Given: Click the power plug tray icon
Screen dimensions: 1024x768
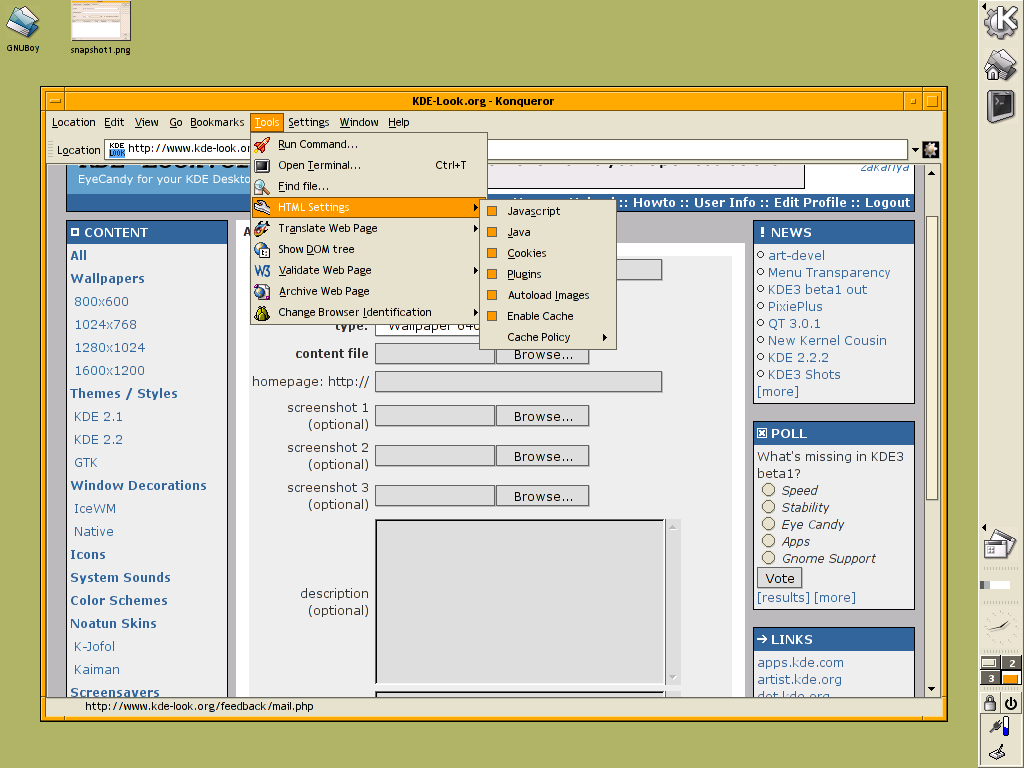Looking at the screenshot, I should (x=1000, y=726).
